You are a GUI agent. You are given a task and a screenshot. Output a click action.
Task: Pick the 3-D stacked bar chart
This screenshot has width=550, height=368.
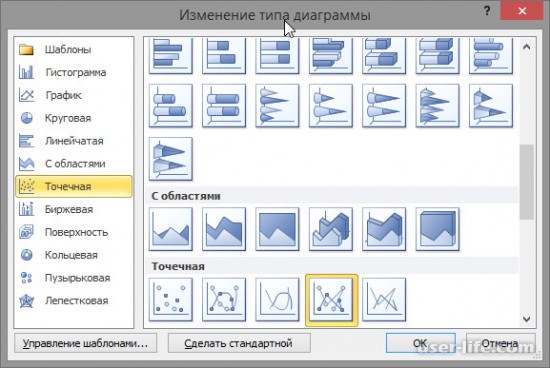pyautogui.click(x=384, y=56)
